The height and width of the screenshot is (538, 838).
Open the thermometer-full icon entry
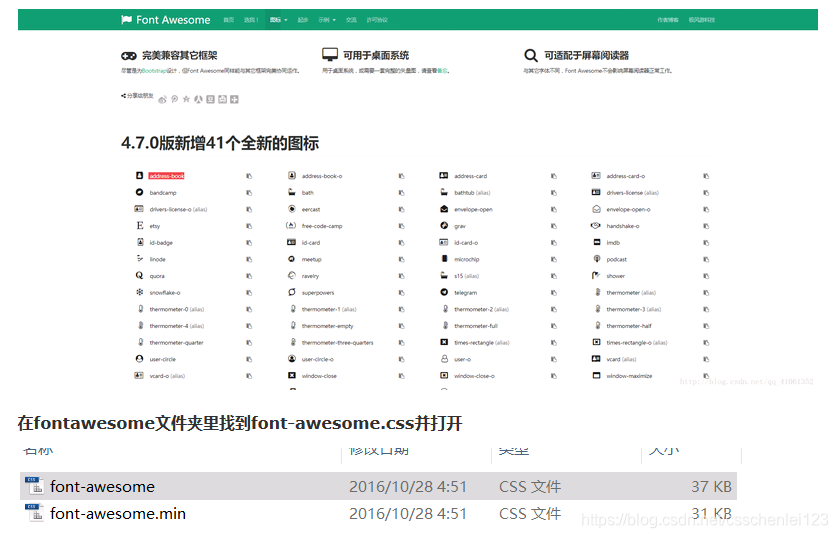tap(470, 326)
